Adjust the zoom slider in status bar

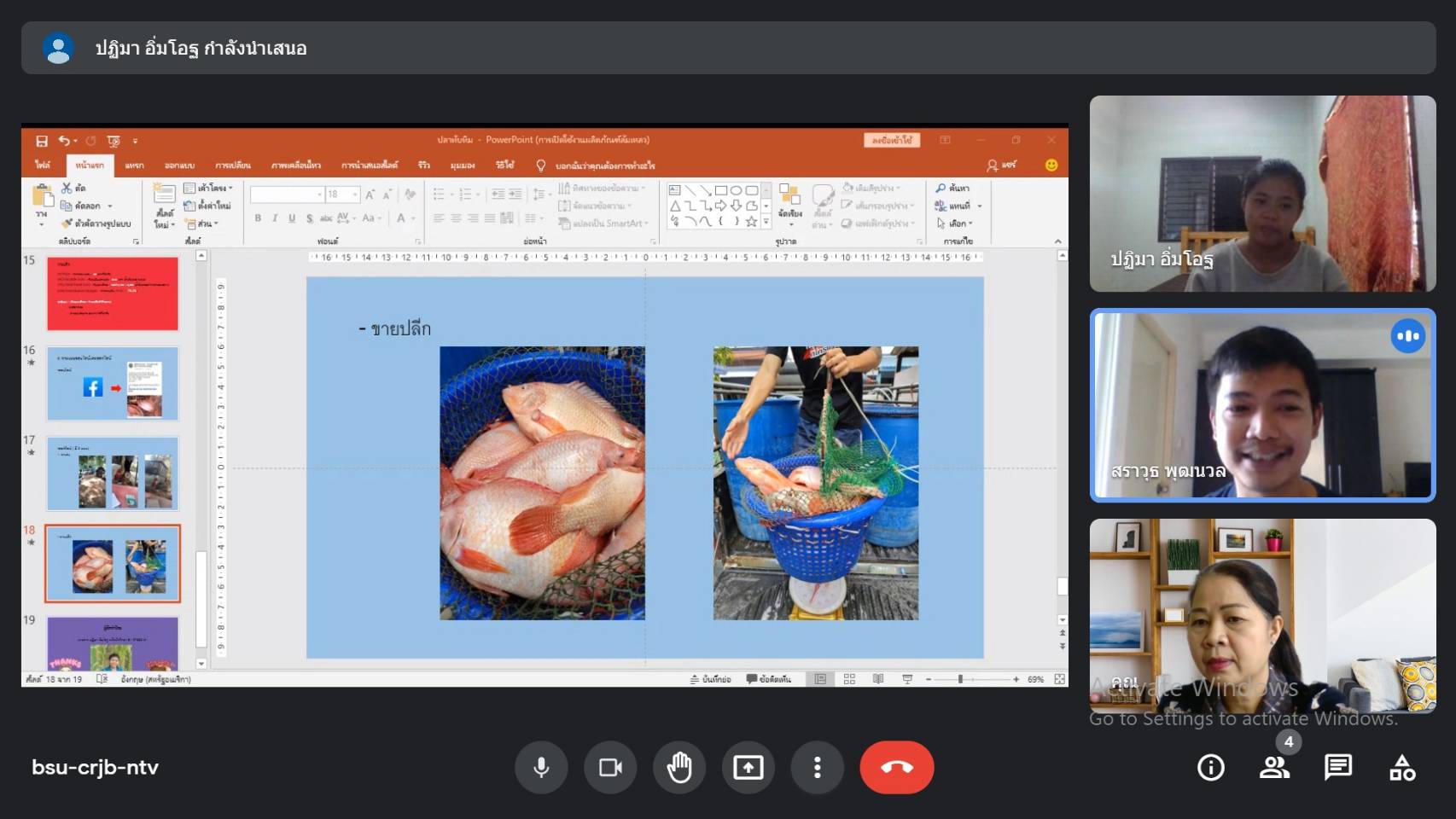(960, 679)
